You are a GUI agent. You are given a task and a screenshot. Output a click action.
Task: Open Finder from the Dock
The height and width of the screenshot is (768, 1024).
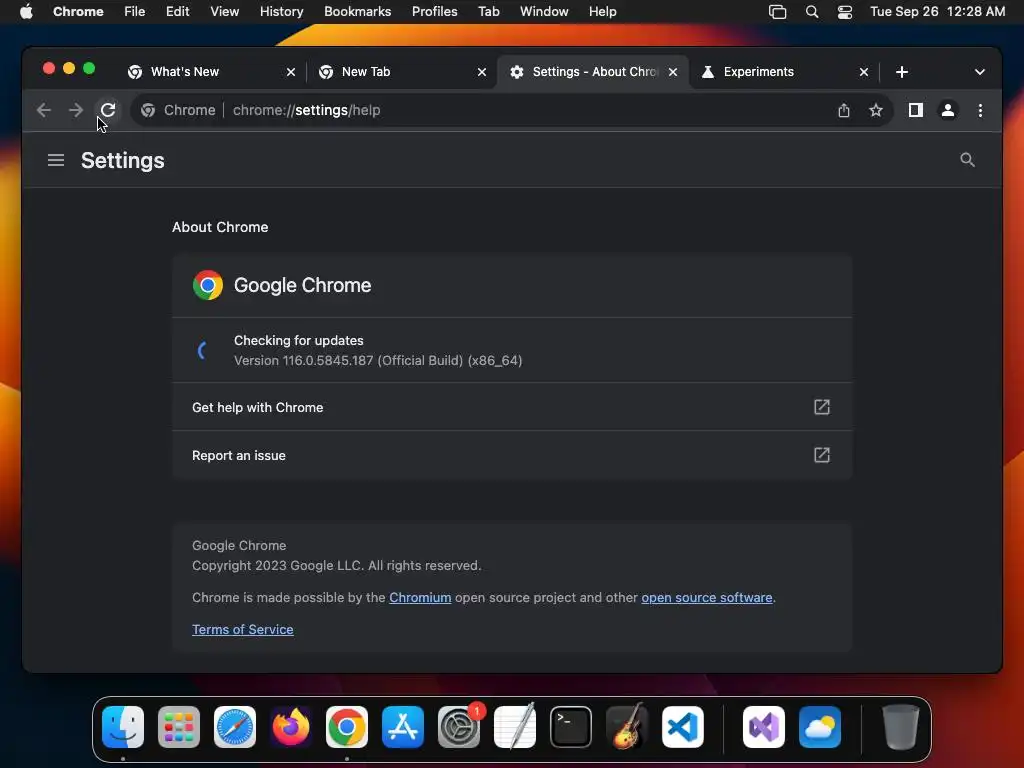[123, 727]
